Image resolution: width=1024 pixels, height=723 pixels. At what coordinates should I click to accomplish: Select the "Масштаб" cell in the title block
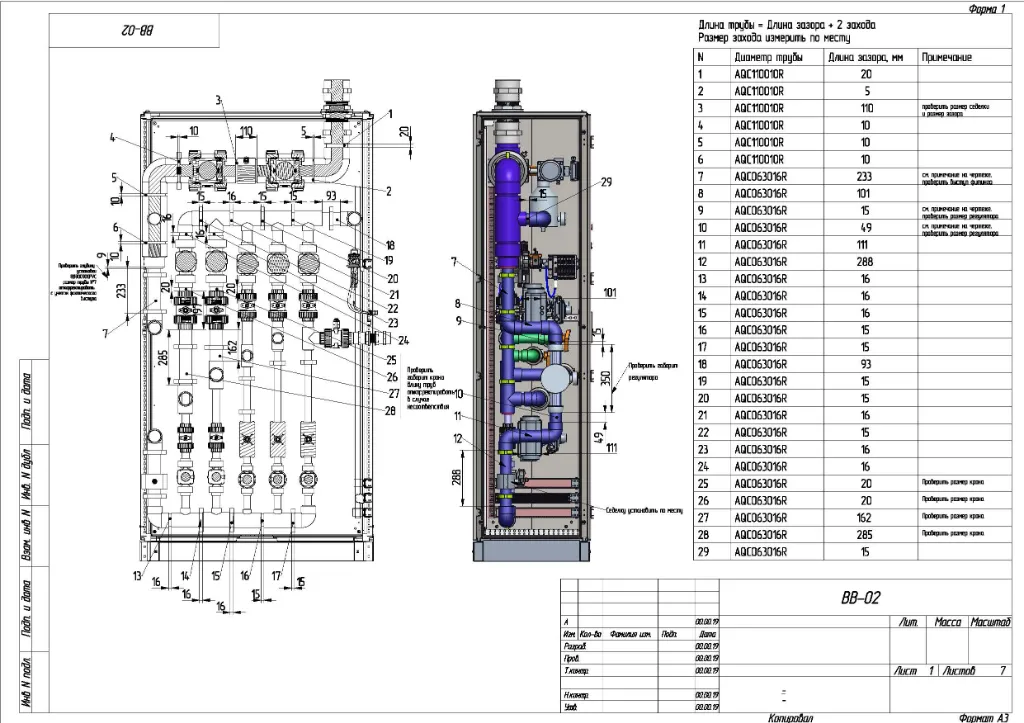991,623
